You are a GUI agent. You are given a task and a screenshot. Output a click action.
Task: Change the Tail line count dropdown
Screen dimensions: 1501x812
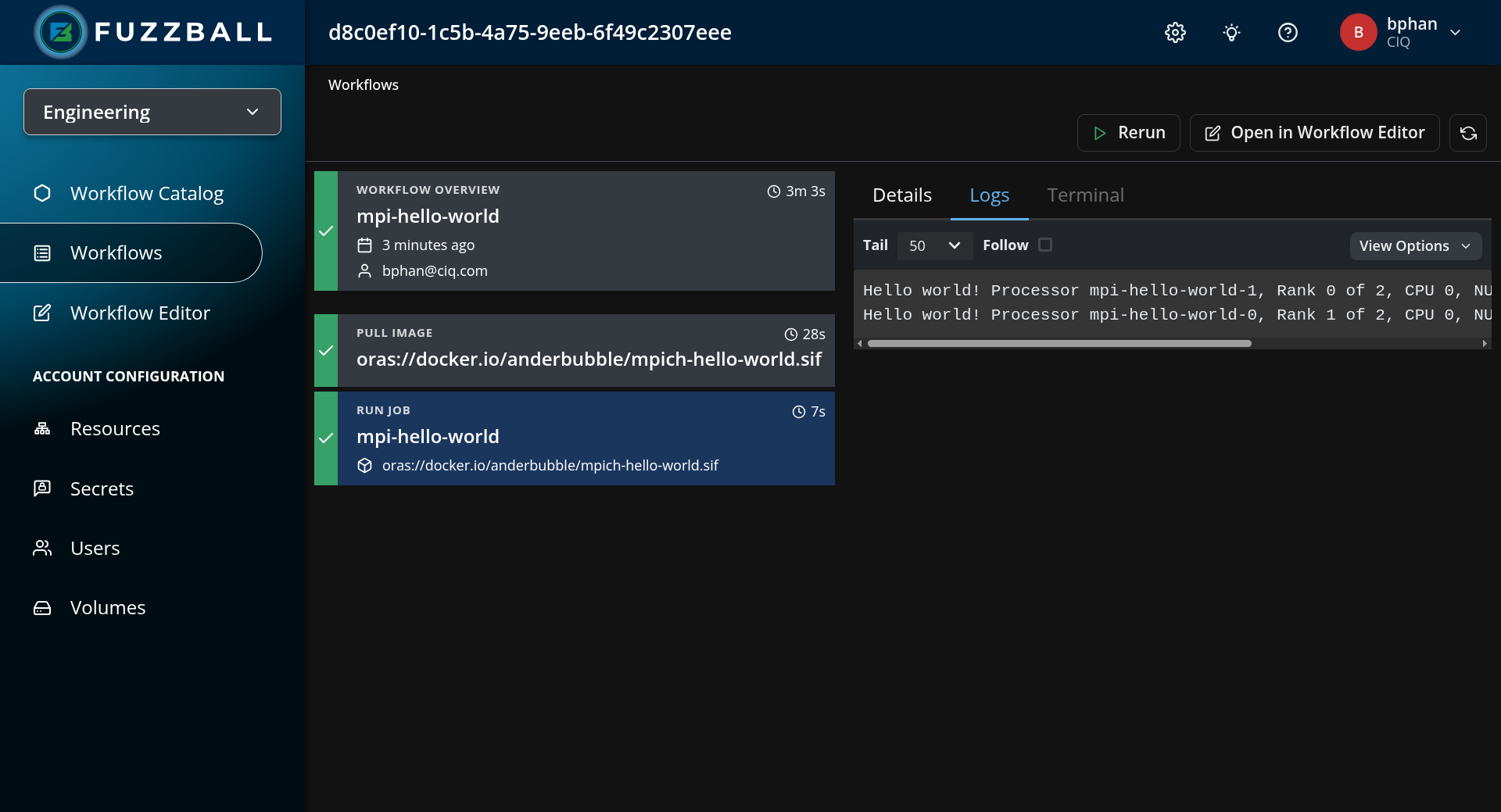pos(934,245)
